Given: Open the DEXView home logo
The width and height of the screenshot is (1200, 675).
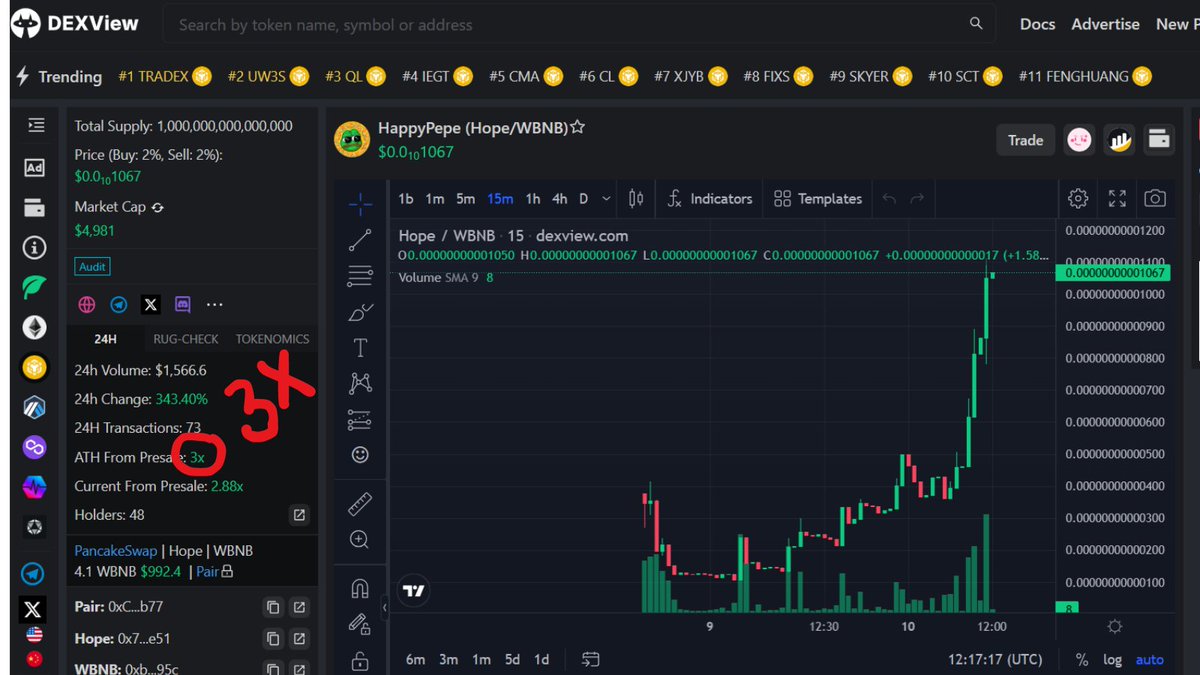Looking at the screenshot, I should tap(77, 23).
